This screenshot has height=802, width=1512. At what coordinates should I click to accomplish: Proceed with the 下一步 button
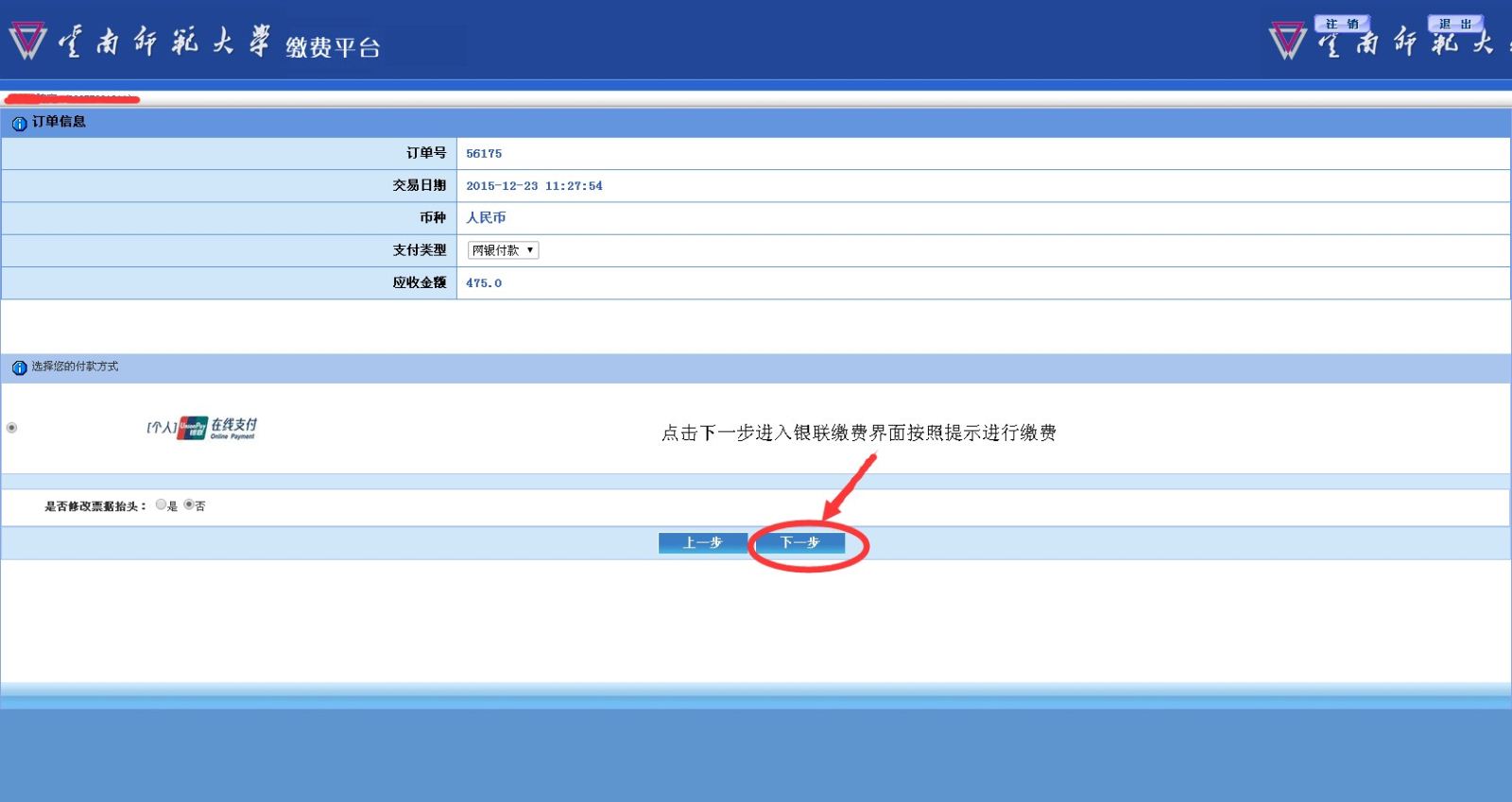tap(799, 542)
